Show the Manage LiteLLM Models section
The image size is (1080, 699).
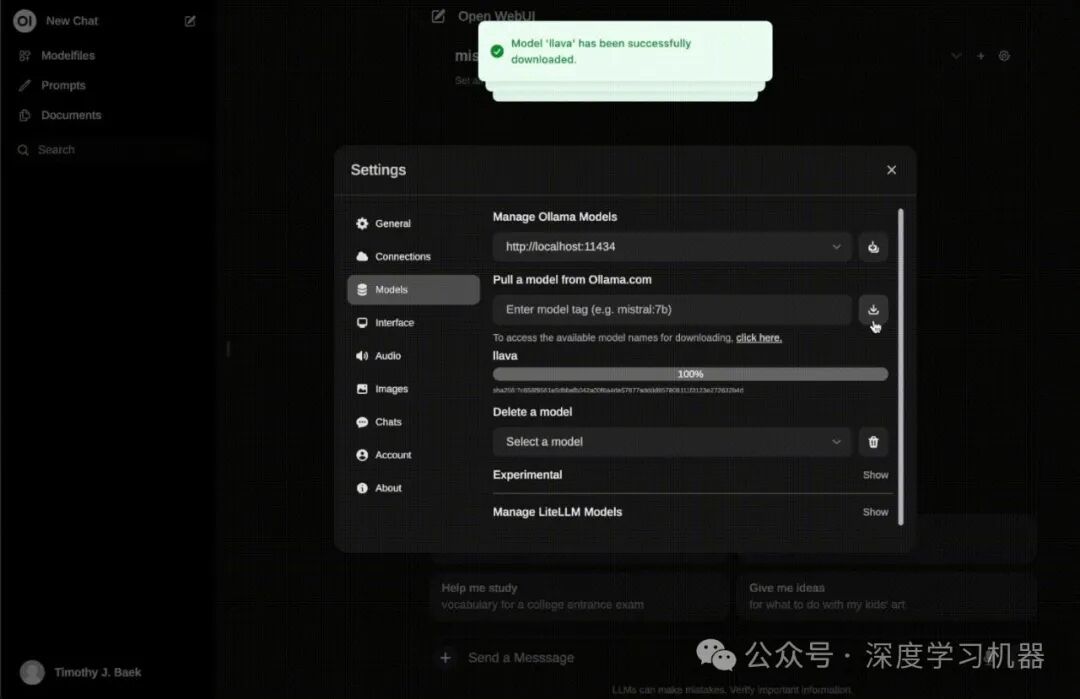(875, 512)
